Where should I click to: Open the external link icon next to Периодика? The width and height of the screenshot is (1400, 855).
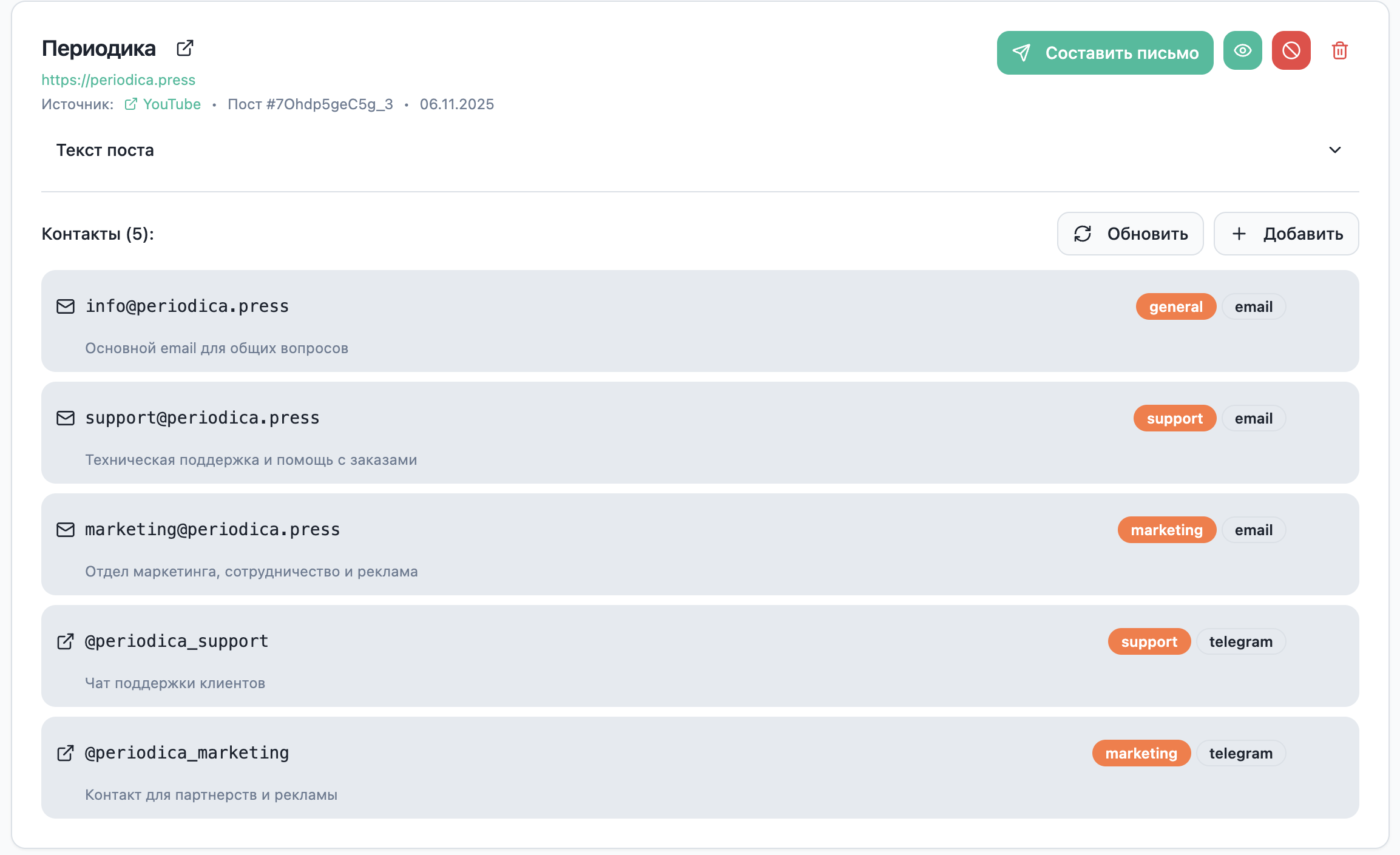pos(184,49)
